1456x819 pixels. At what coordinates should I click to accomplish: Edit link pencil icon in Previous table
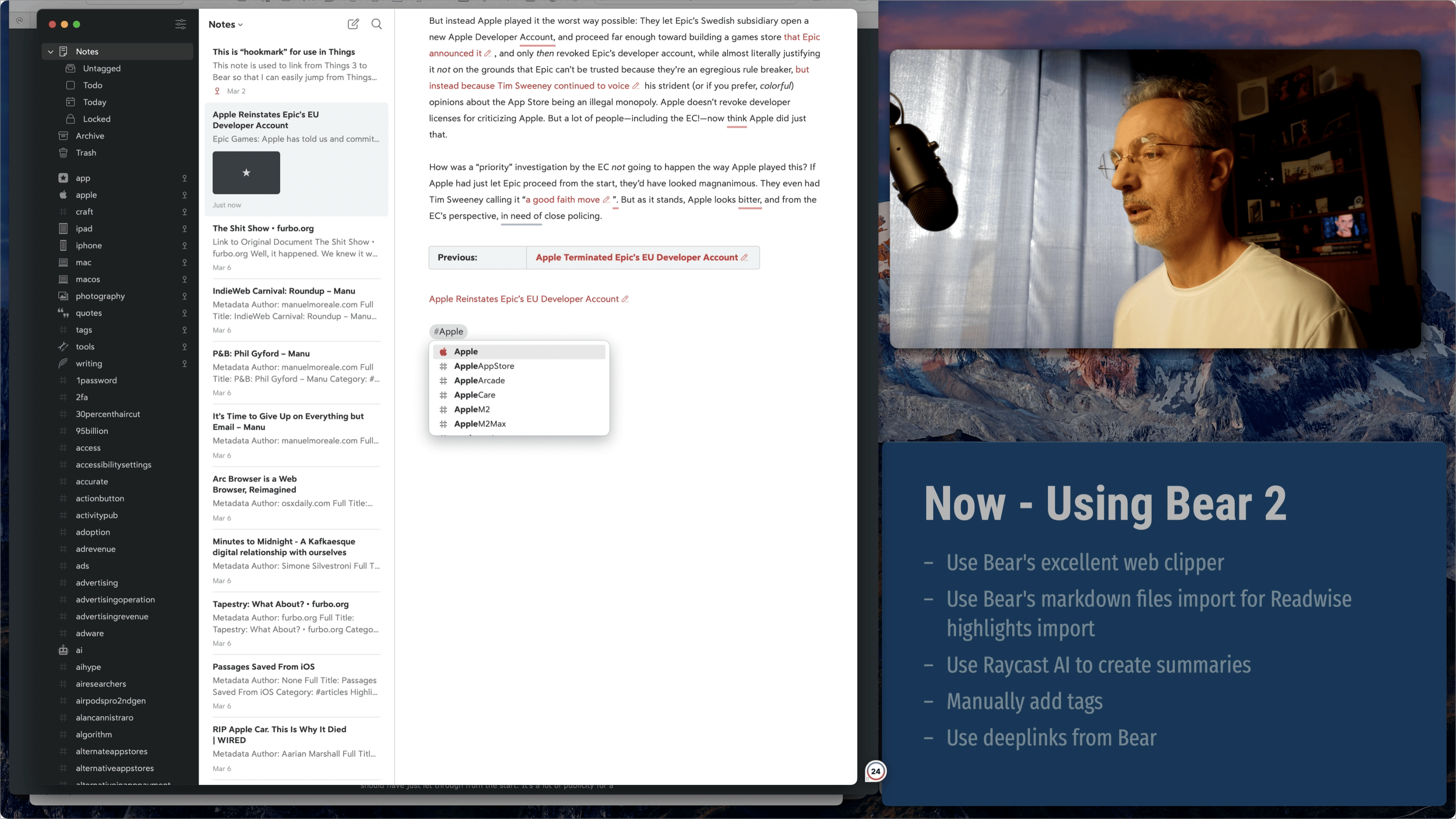point(745,257)
